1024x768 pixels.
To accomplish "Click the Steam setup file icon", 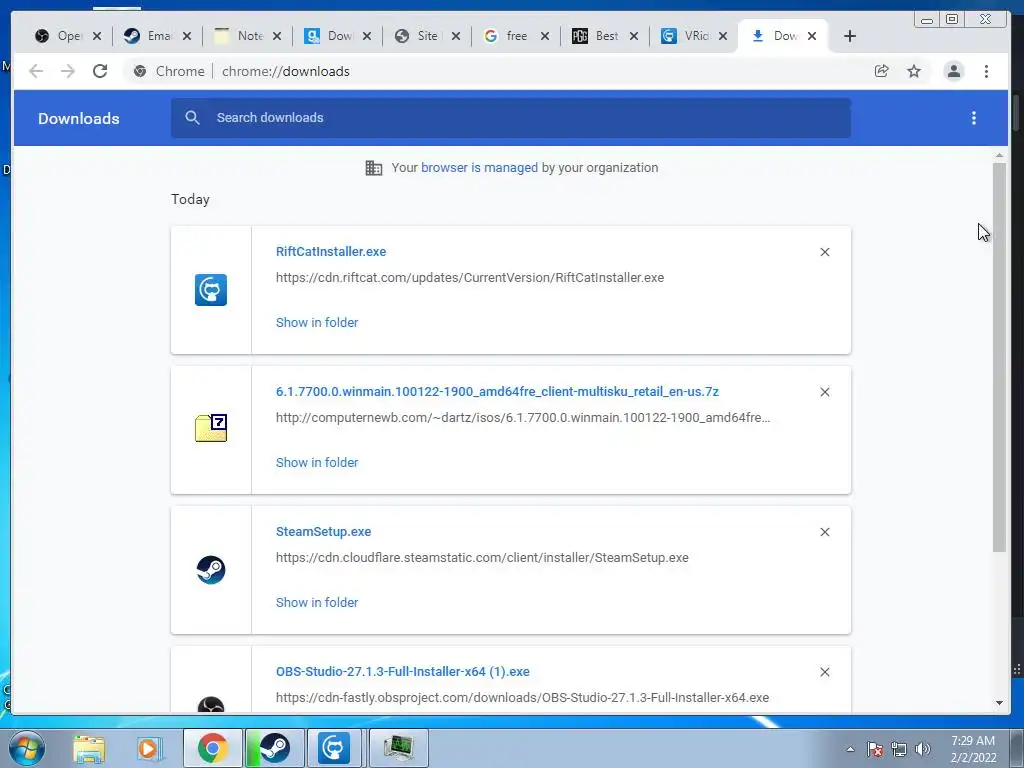I will coord(211,570).
